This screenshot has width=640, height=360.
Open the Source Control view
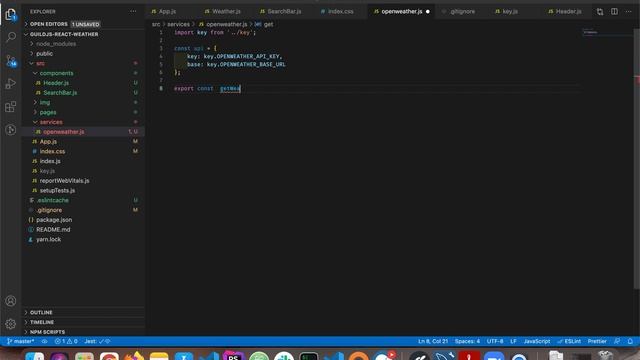[x=11, y=61]
